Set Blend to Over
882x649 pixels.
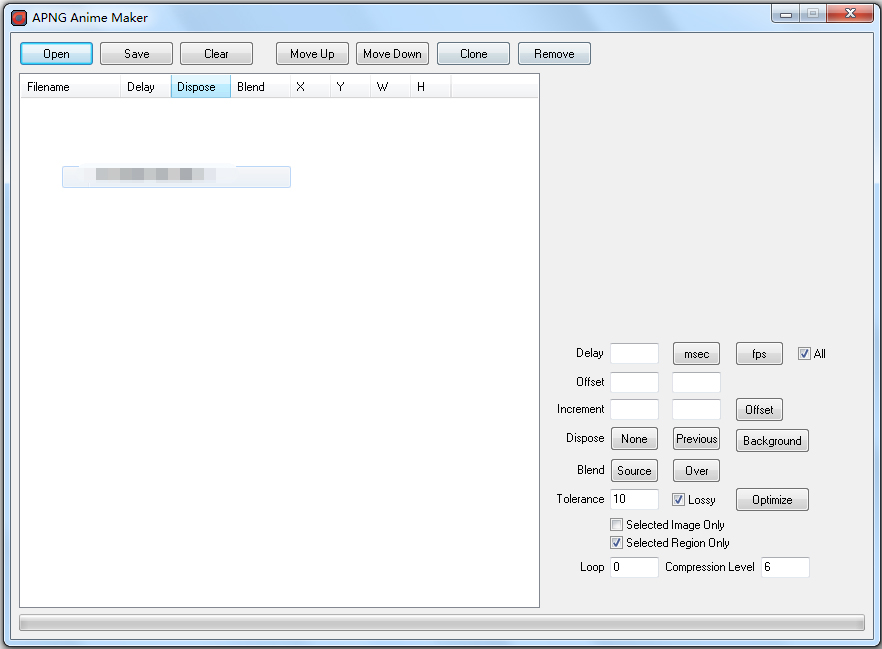pyautogui.click(x=696, y=471)
